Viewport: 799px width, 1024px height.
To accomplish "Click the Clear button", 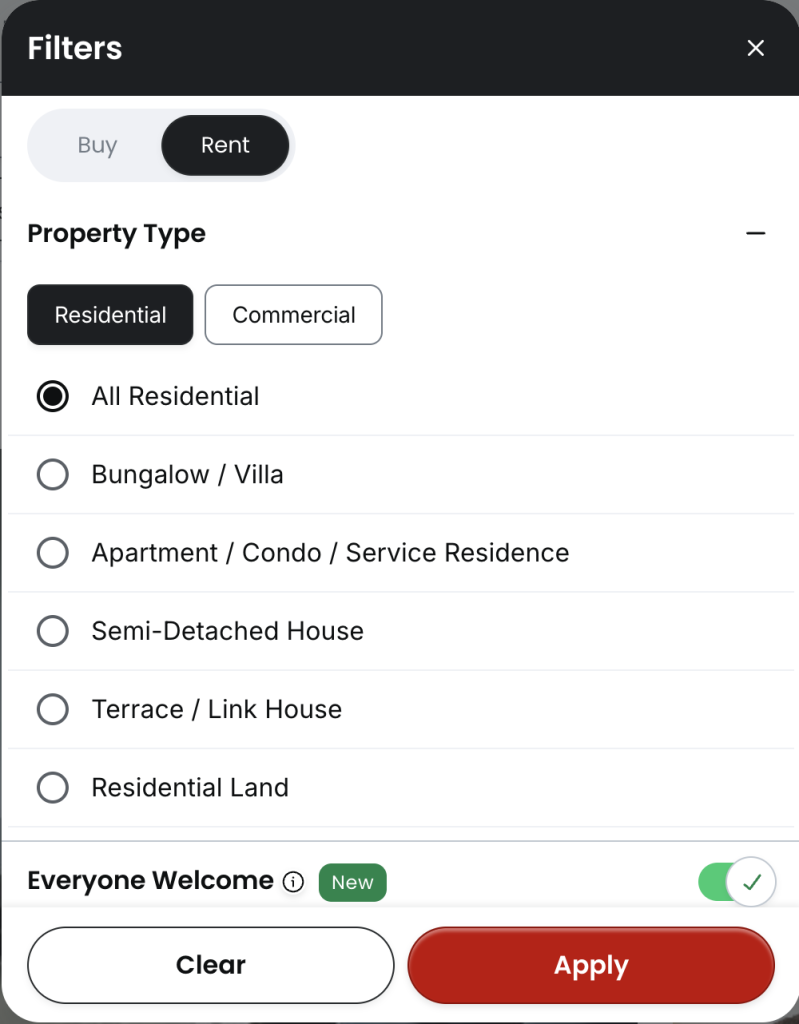I will pos(210,965).
